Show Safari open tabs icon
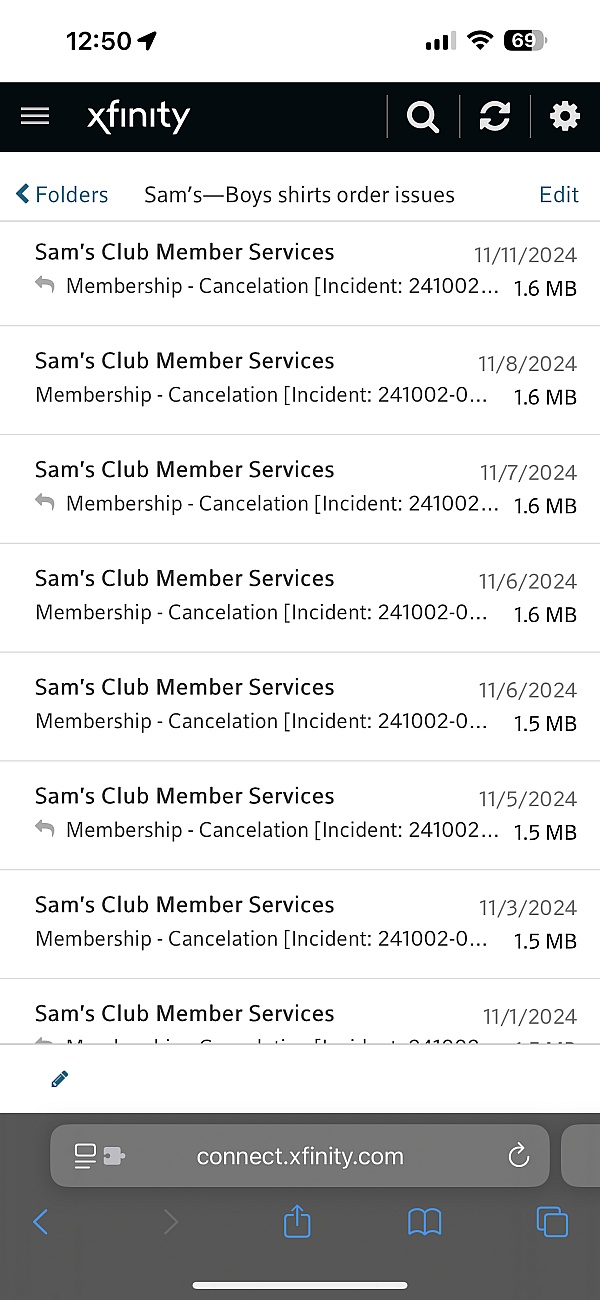Screen dimensions: 600x1300 551,1221
